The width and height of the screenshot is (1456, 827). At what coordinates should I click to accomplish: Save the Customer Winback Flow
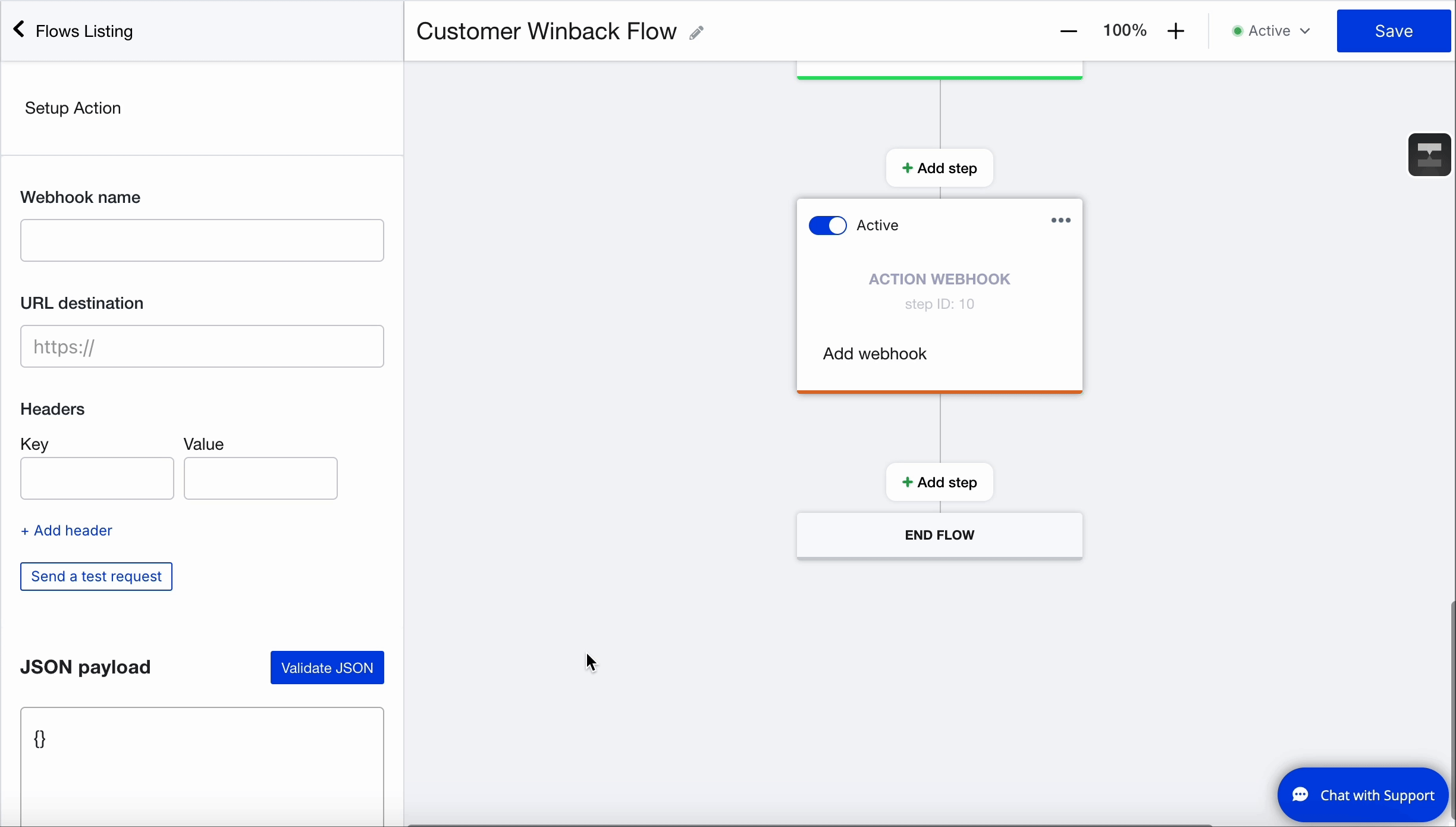[x=1394, y=30]
